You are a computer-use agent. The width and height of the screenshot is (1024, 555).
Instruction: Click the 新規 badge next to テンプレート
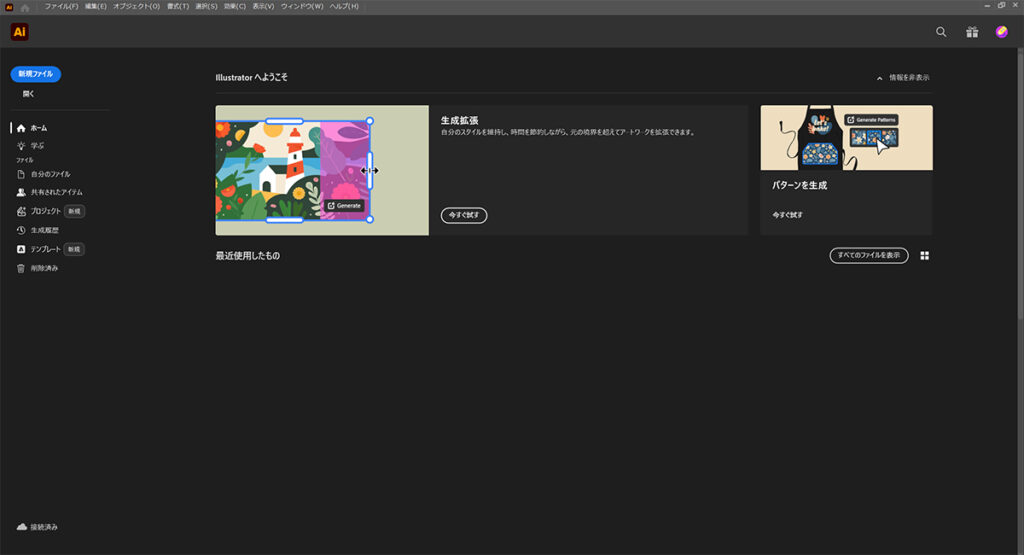(x=74, y=249)
